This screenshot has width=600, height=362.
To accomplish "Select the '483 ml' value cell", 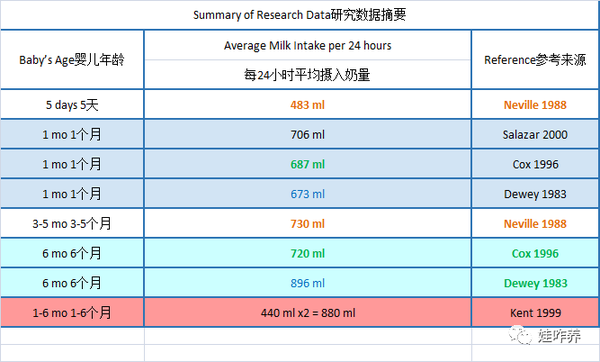I will pyautogui.click(x=308, y=104).
